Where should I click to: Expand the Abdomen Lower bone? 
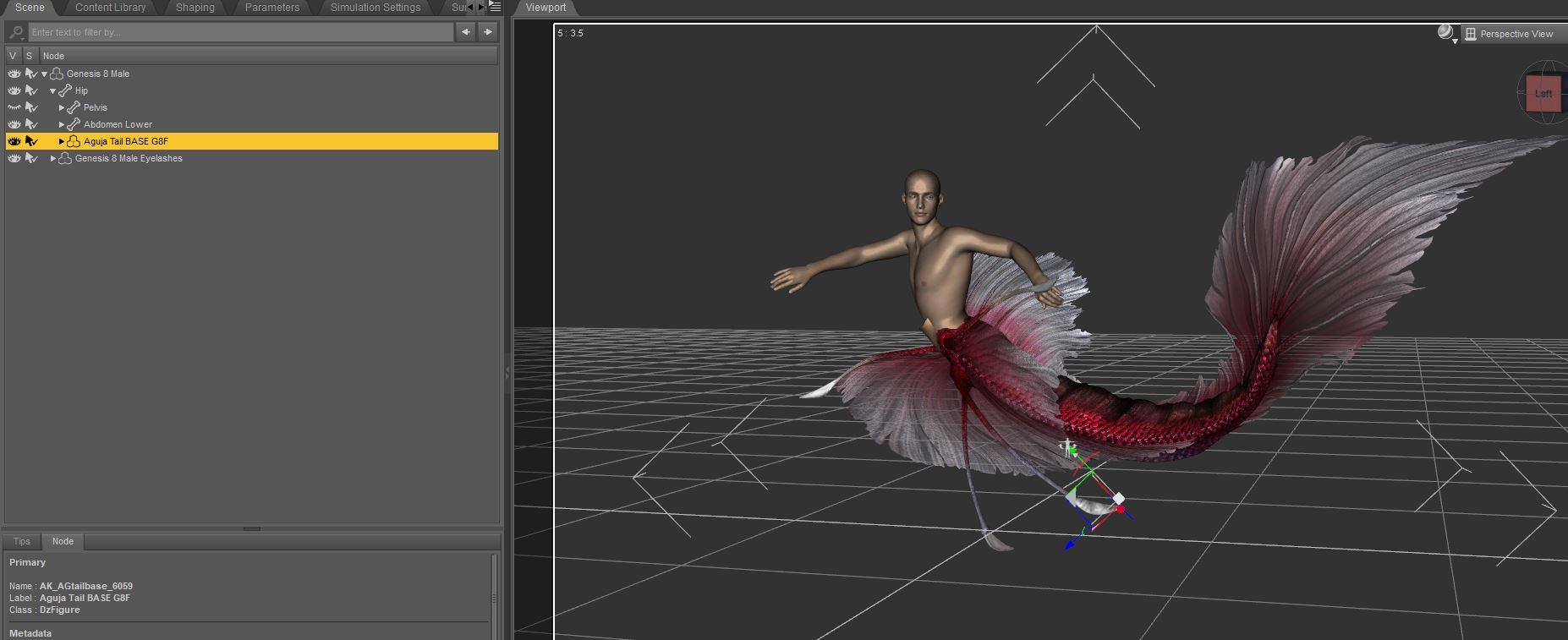point(61,124)
